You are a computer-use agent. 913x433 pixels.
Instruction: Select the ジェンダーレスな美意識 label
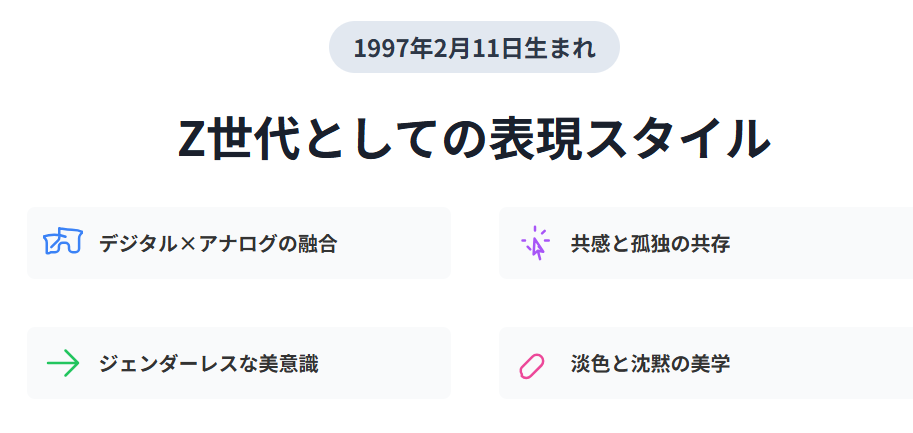tap(208, 363)
